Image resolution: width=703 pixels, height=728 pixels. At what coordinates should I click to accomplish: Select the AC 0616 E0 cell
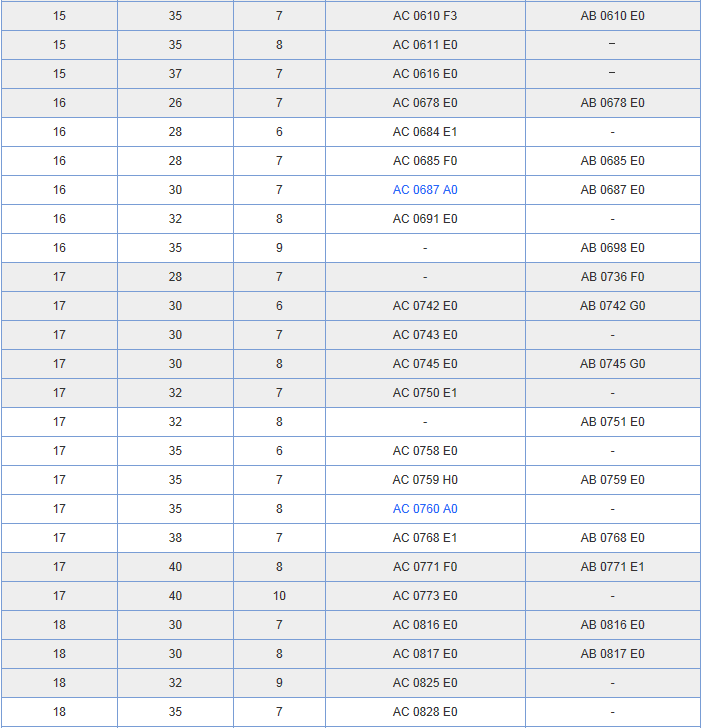tap(425, 74)
